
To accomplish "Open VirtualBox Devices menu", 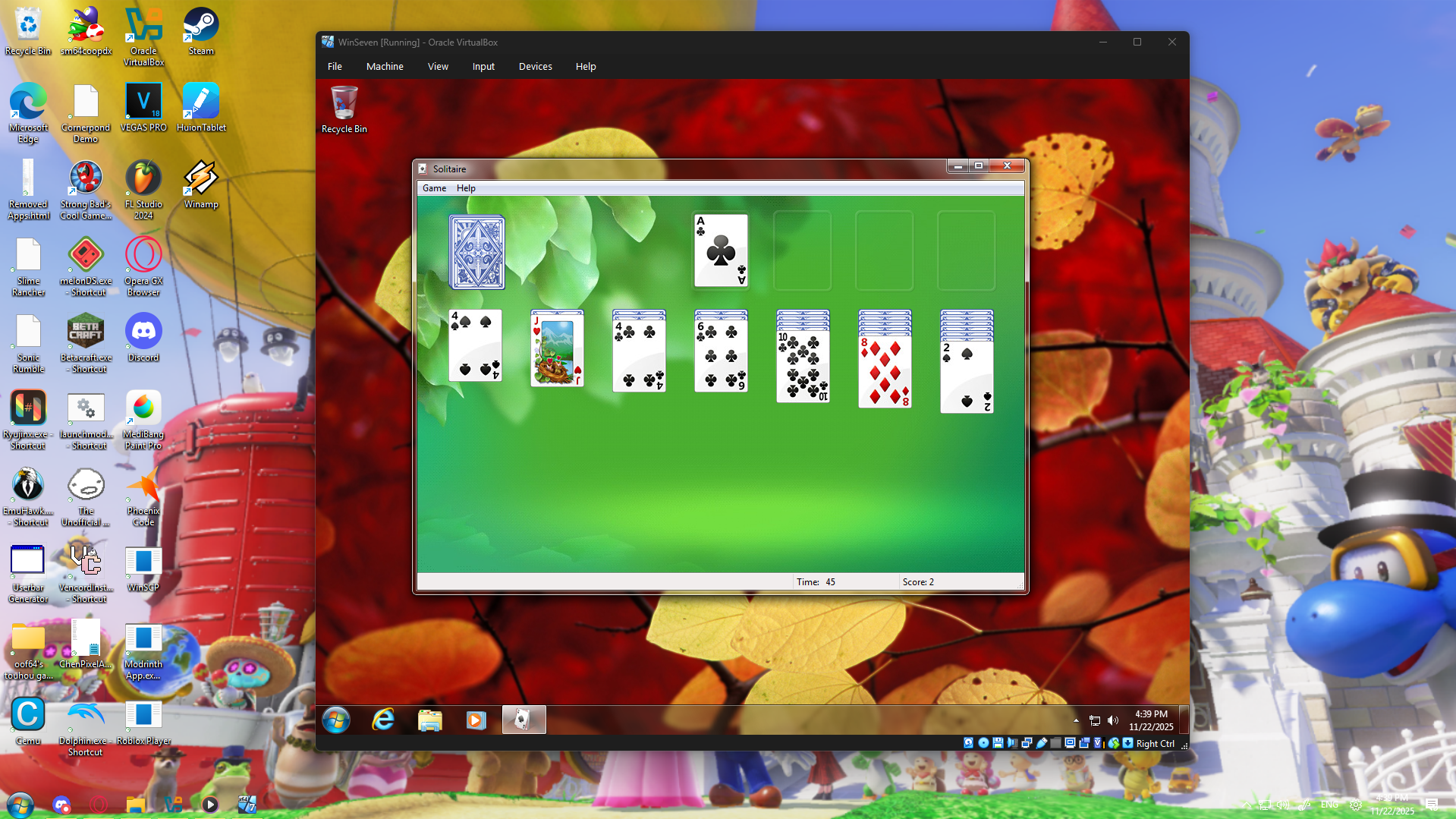I will (x=535, y=67).
